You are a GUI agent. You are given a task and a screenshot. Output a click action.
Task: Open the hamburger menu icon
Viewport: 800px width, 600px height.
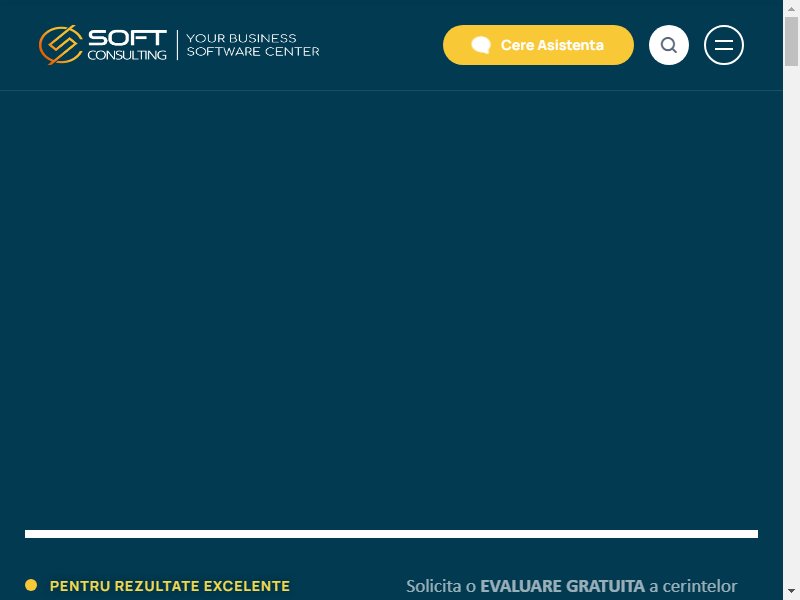click(x=723, y=45)
